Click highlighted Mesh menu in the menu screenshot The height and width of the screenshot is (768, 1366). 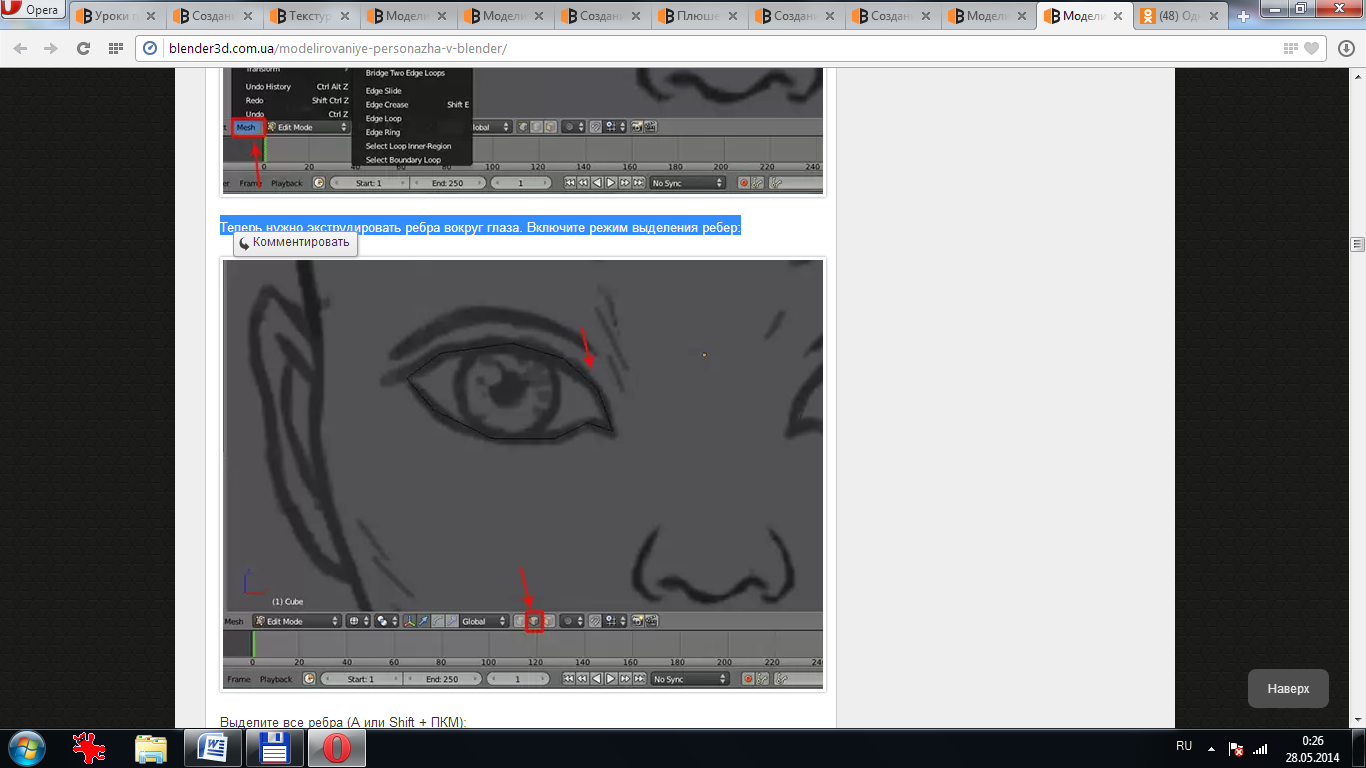tap(247, 127)
